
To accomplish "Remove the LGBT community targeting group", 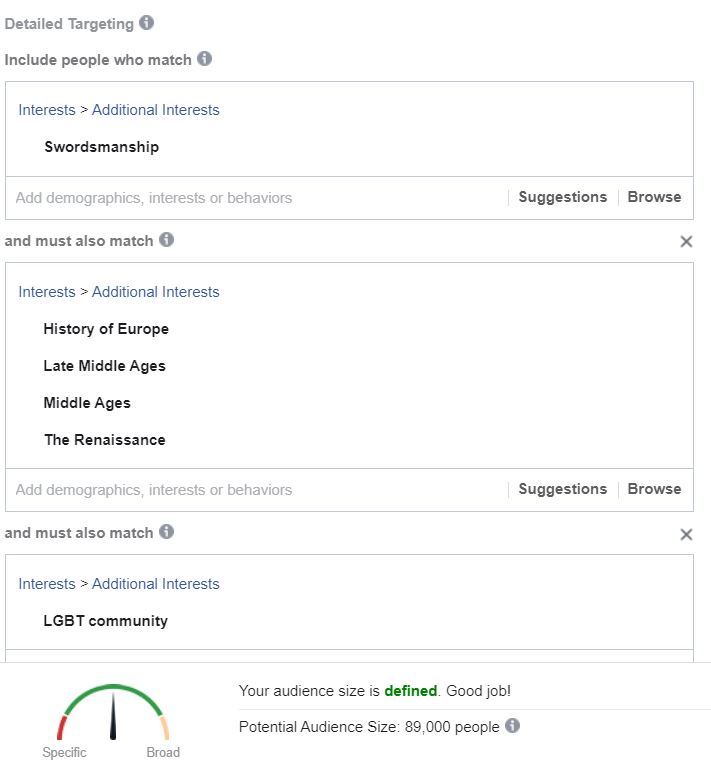I will (x=686, y=534).
